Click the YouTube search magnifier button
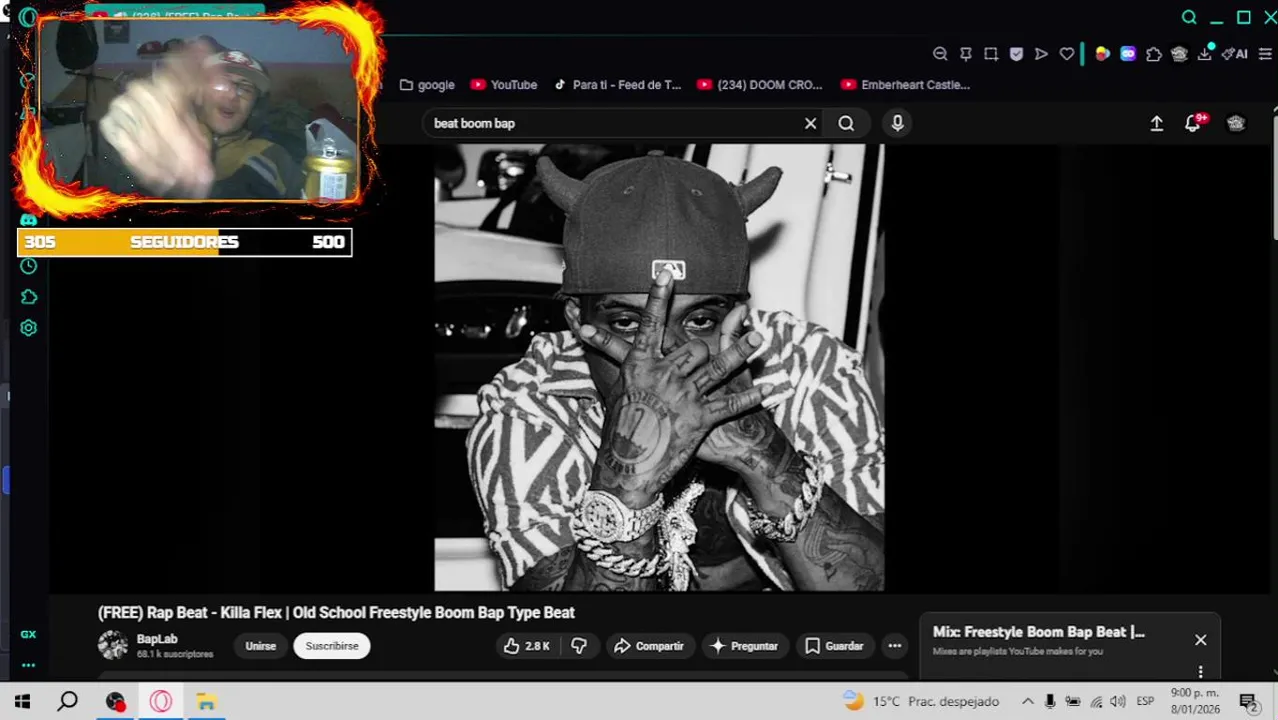 click(846, 123)
